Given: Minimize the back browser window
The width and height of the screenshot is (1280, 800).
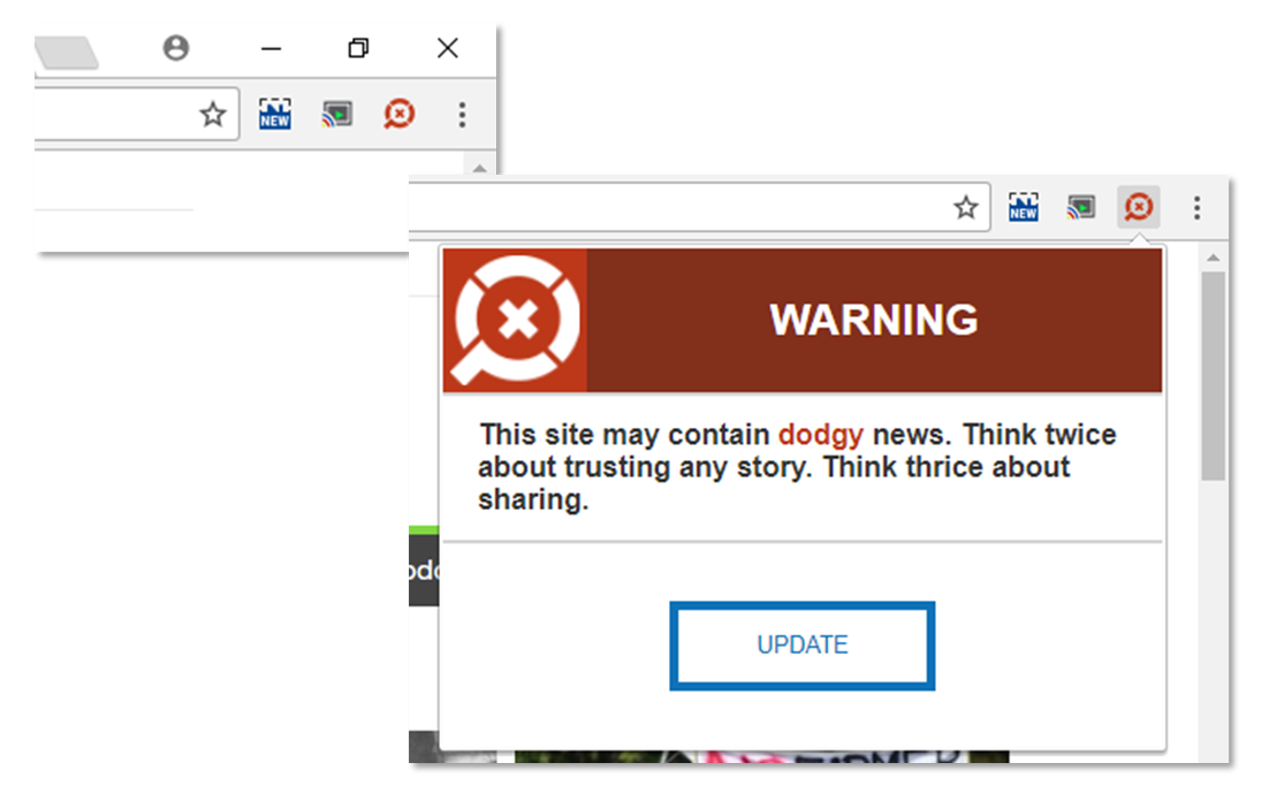Looking at the screenshot, I should tap(271, 48).
